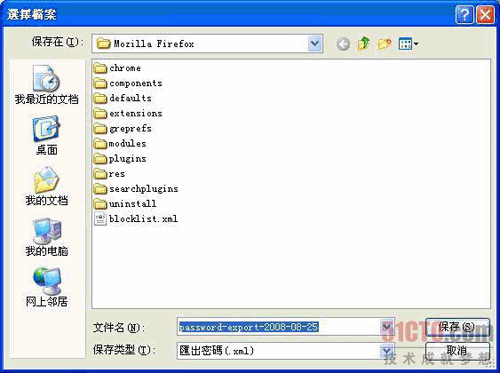This screenshot has height=373, width=500.
Task: Select the plugins folder
Action: [x=120, y=159]
